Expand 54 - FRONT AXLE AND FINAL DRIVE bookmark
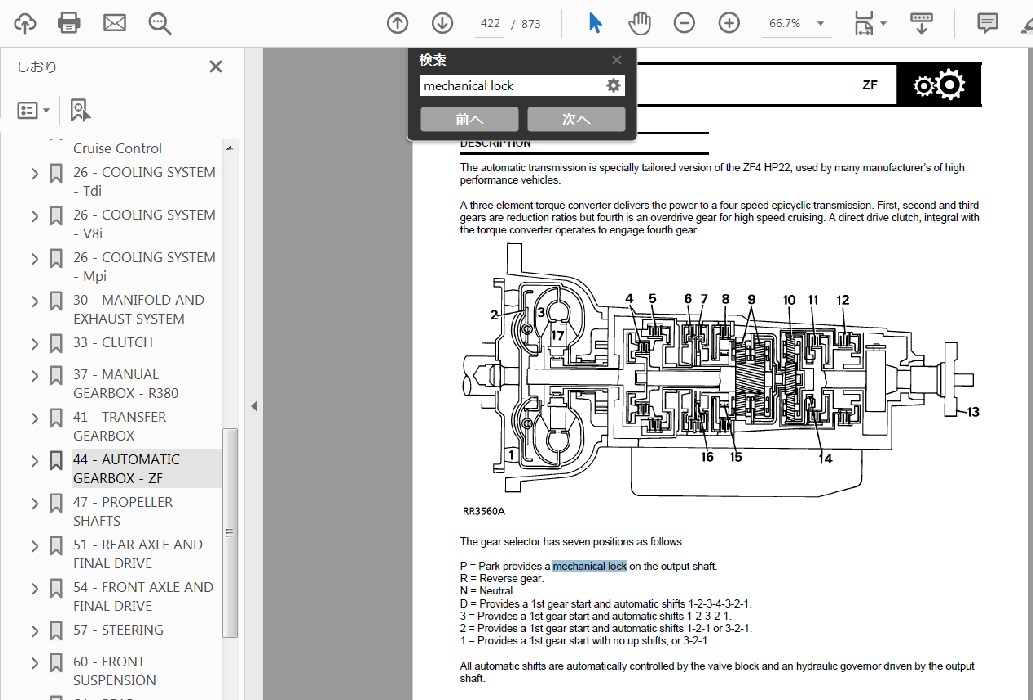The width and height of the screenshot is (1033, 700). click(35, 589)
